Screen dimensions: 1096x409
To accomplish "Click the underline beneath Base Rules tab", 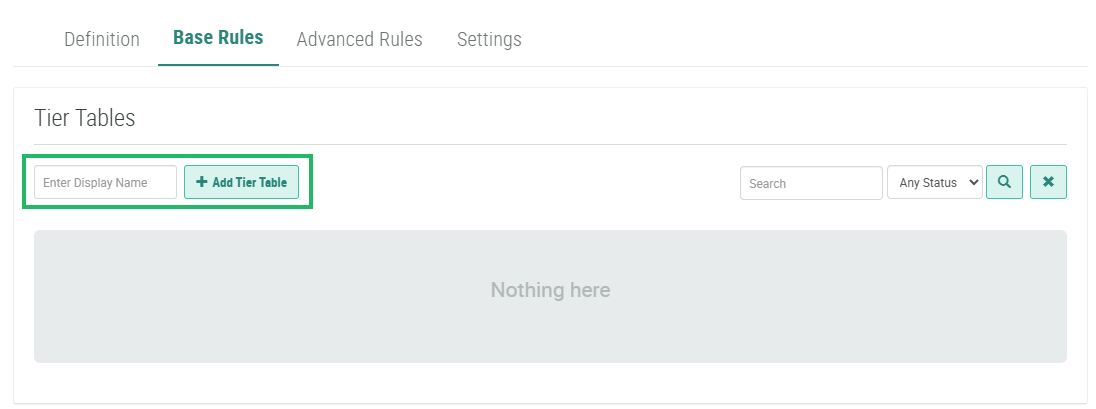I will pos(218,65).
